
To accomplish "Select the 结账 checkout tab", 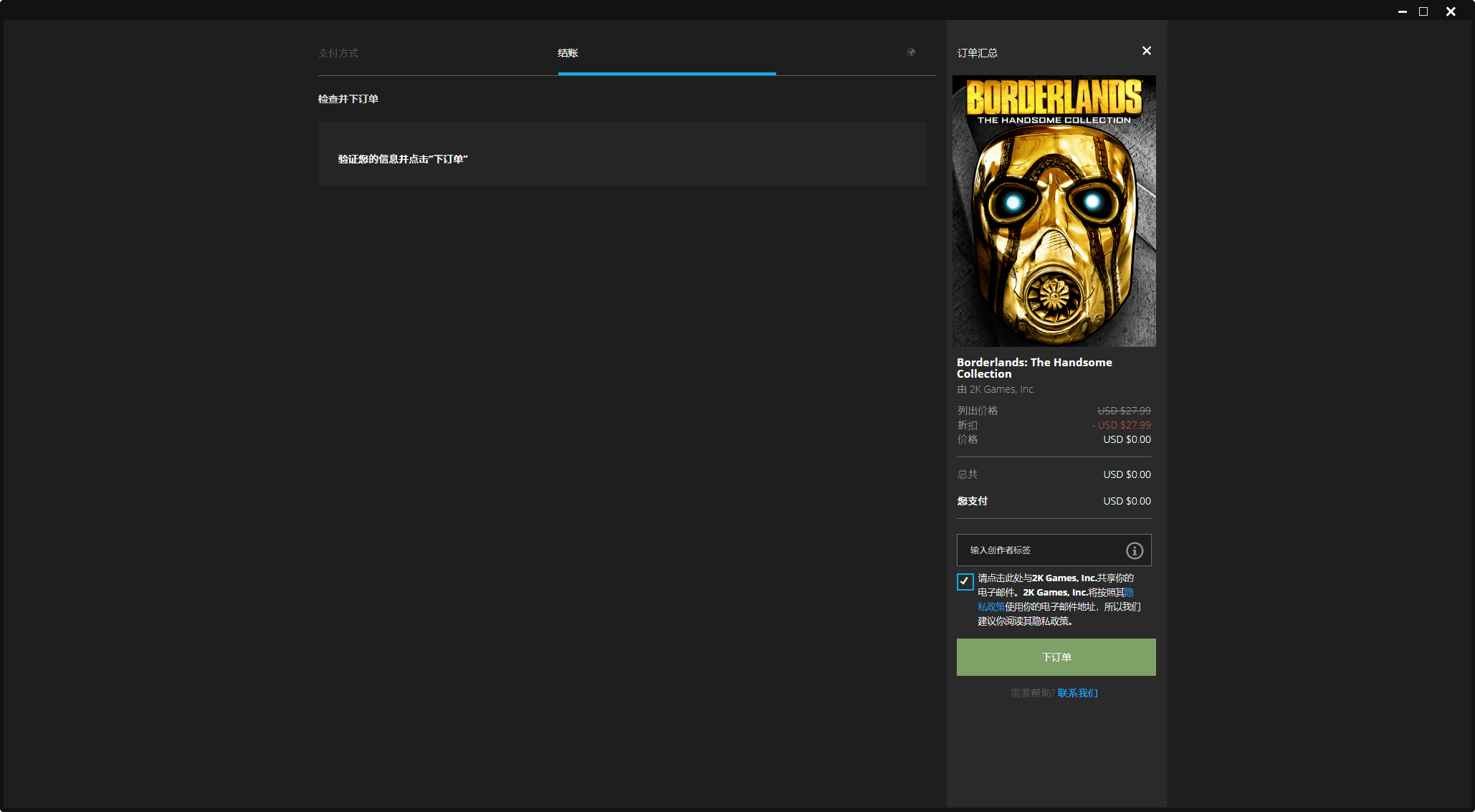I will (x=568, y=53).
